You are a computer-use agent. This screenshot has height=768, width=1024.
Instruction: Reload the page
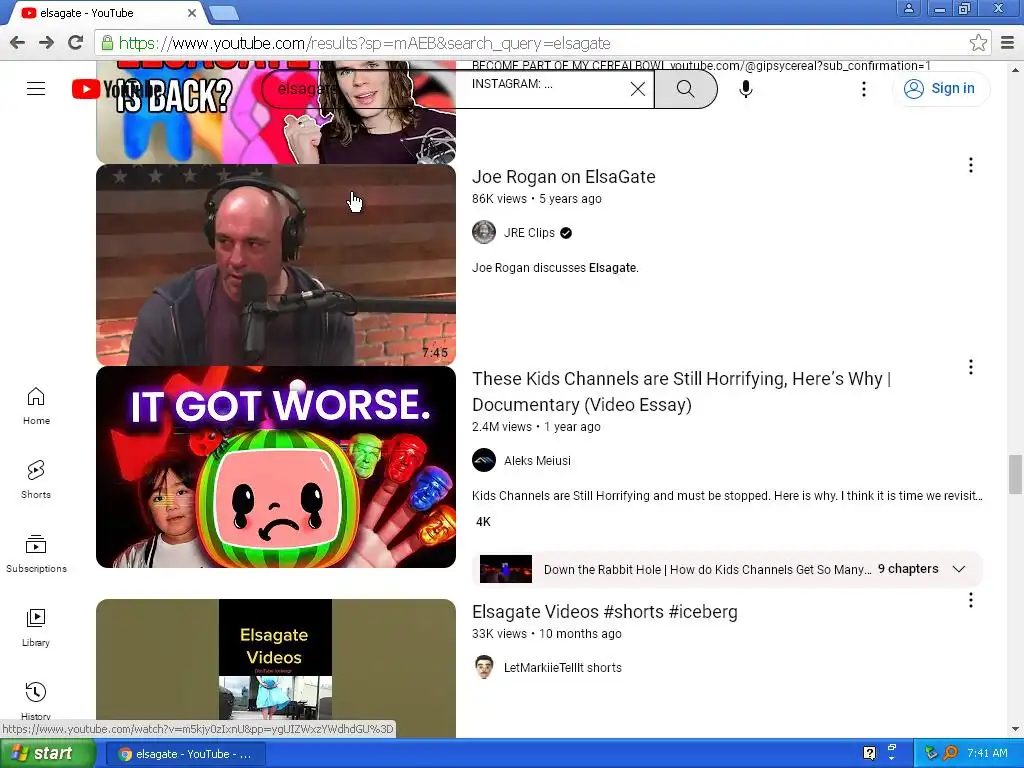click(76, 43)
